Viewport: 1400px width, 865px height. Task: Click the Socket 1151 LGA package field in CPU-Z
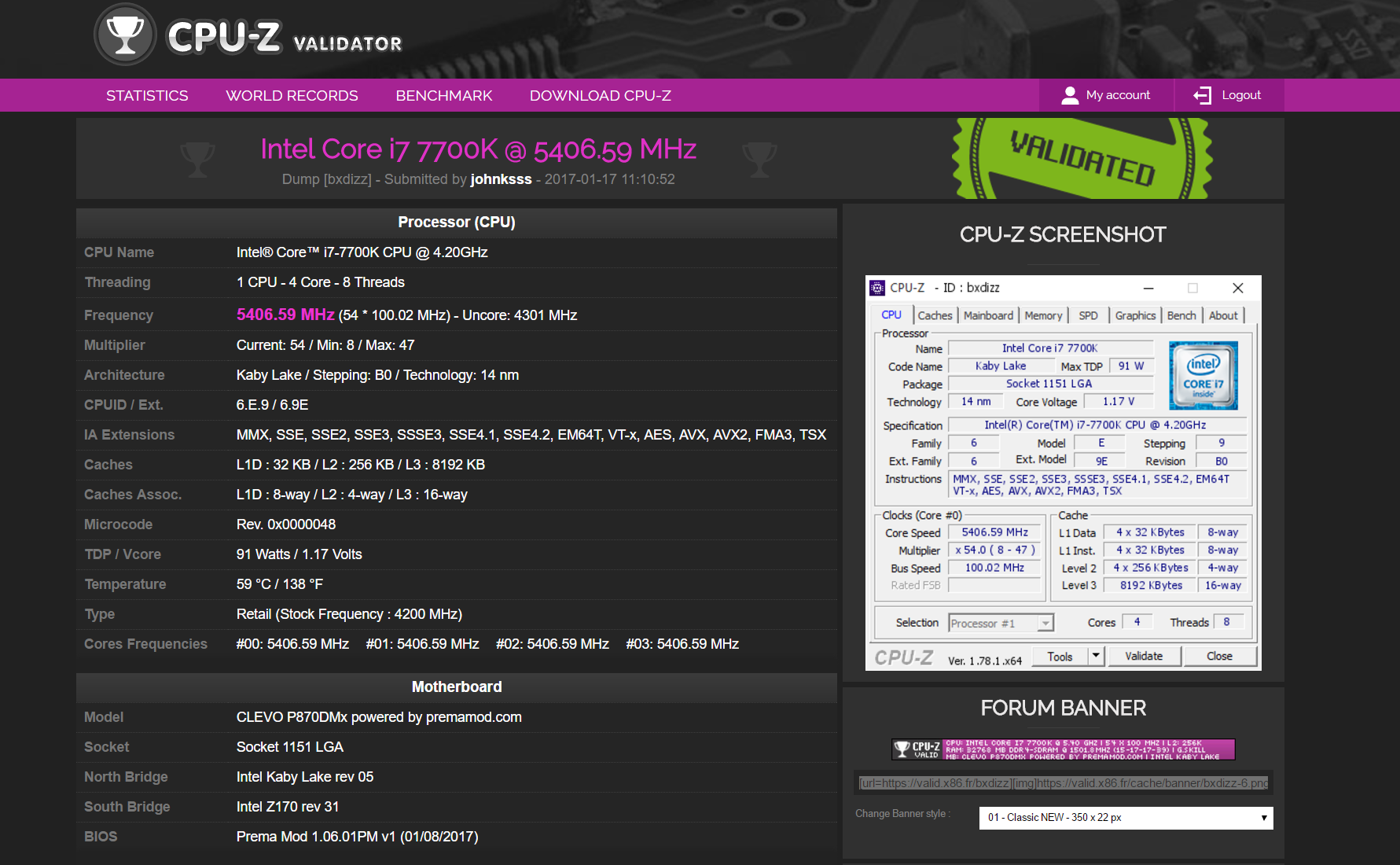(x=1050, y=384)
